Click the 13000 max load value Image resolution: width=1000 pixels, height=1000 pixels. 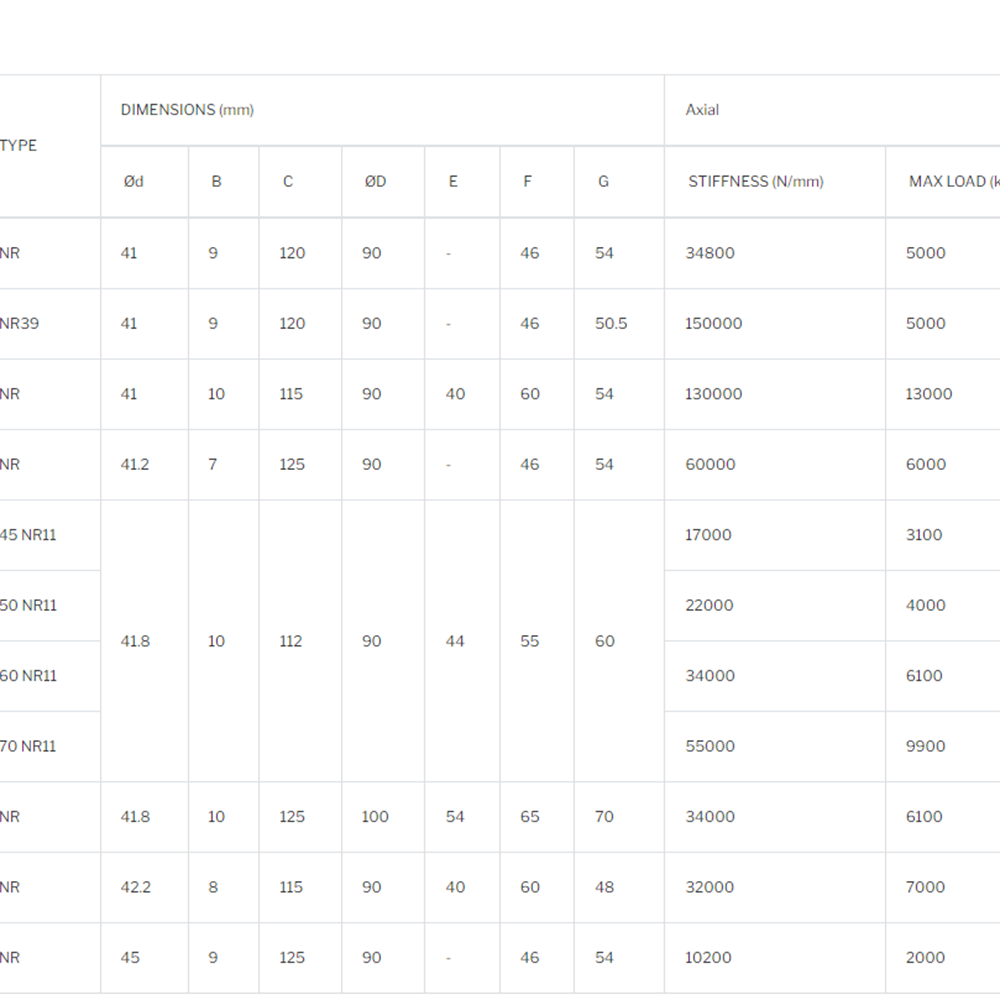(929, 394)
